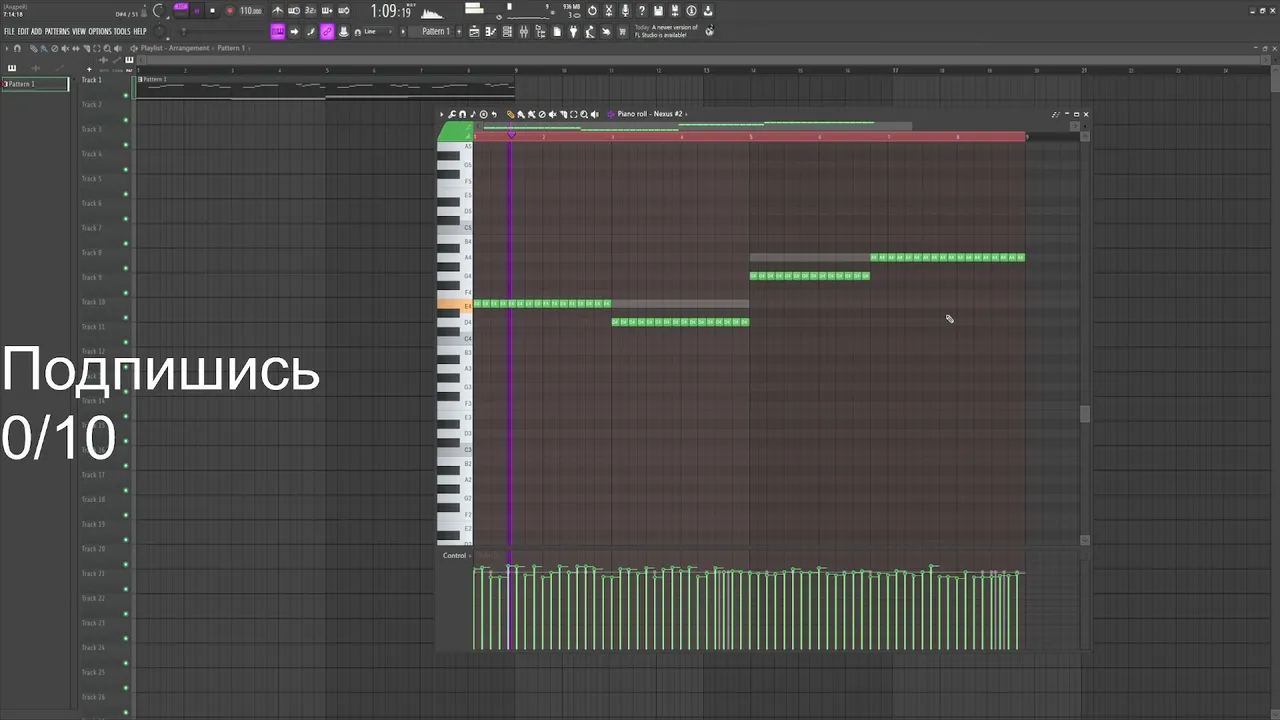
Task: Toggle loop recording icon
Action: click(x=343, y=11)
